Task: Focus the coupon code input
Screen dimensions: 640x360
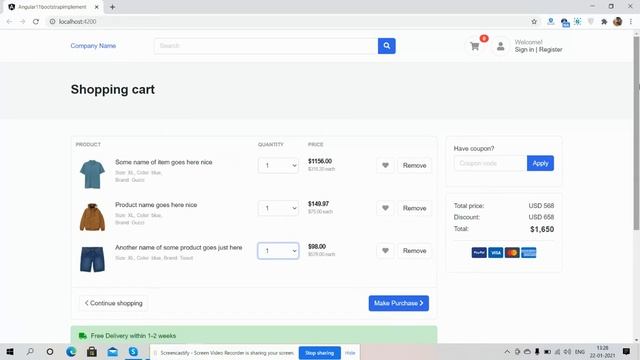Action: [x=490, y=163]
